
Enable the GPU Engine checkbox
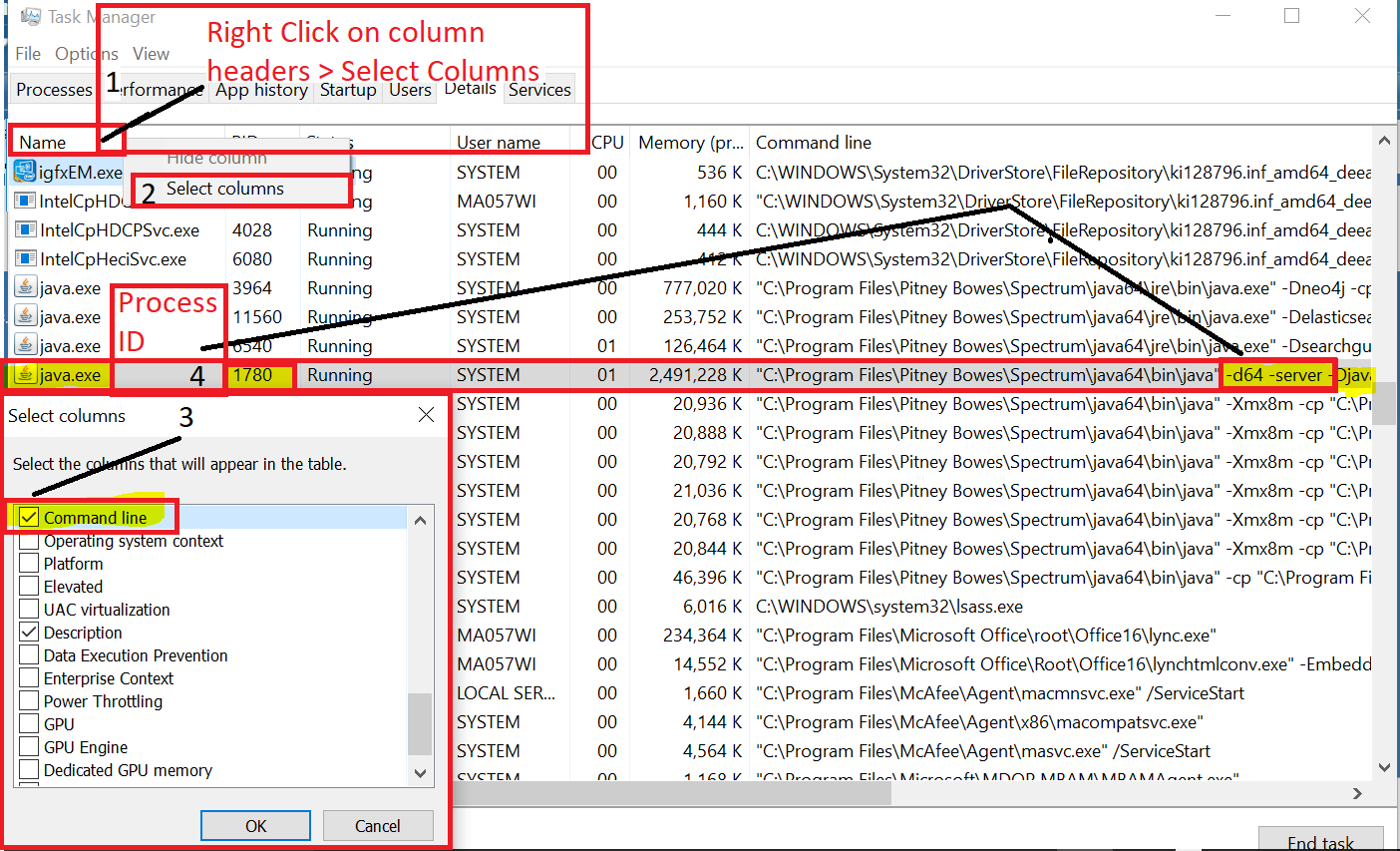tap(28, 746)
